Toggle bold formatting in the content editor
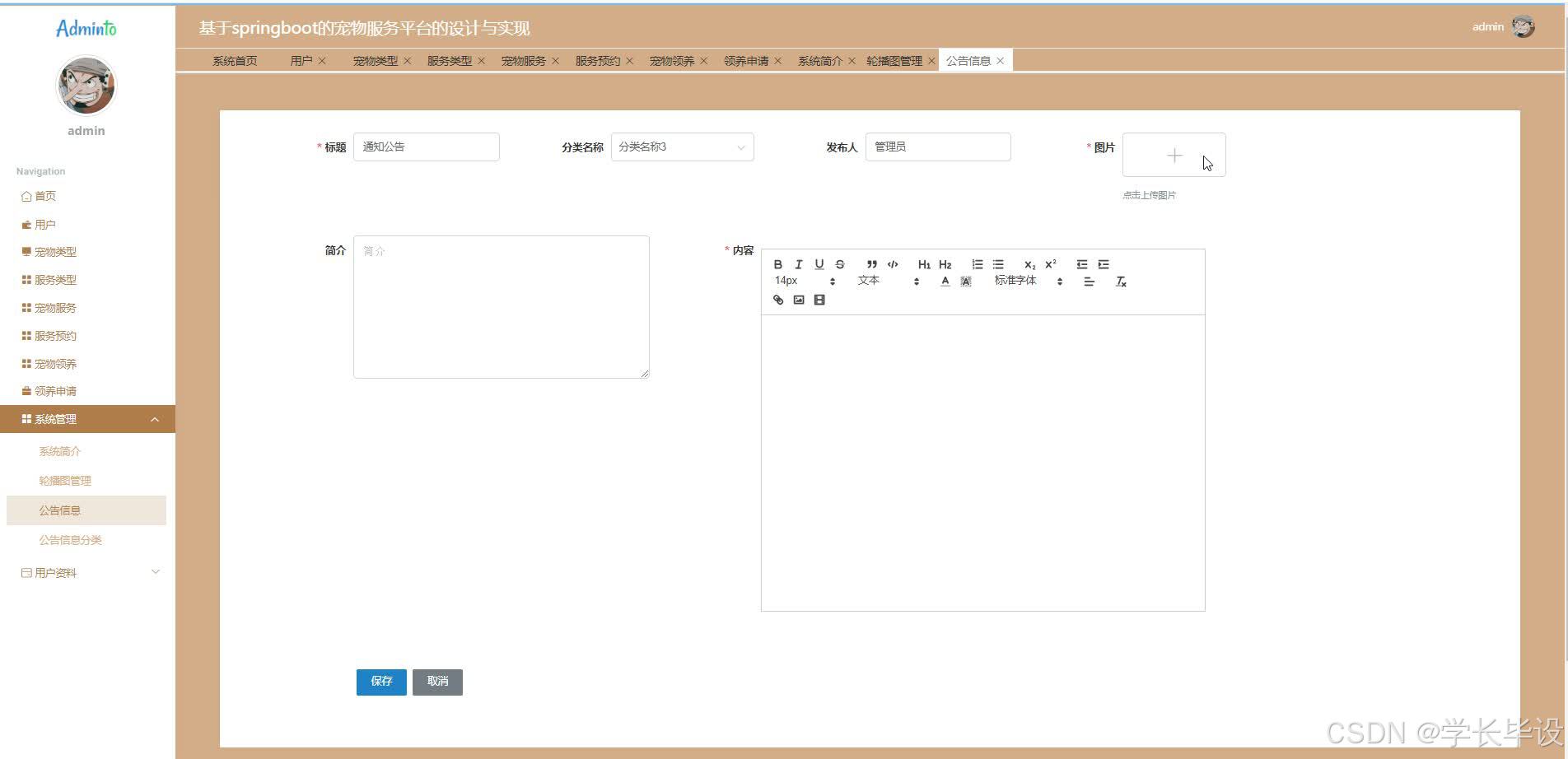1568x759 pixels. click(x=777, y=264)
